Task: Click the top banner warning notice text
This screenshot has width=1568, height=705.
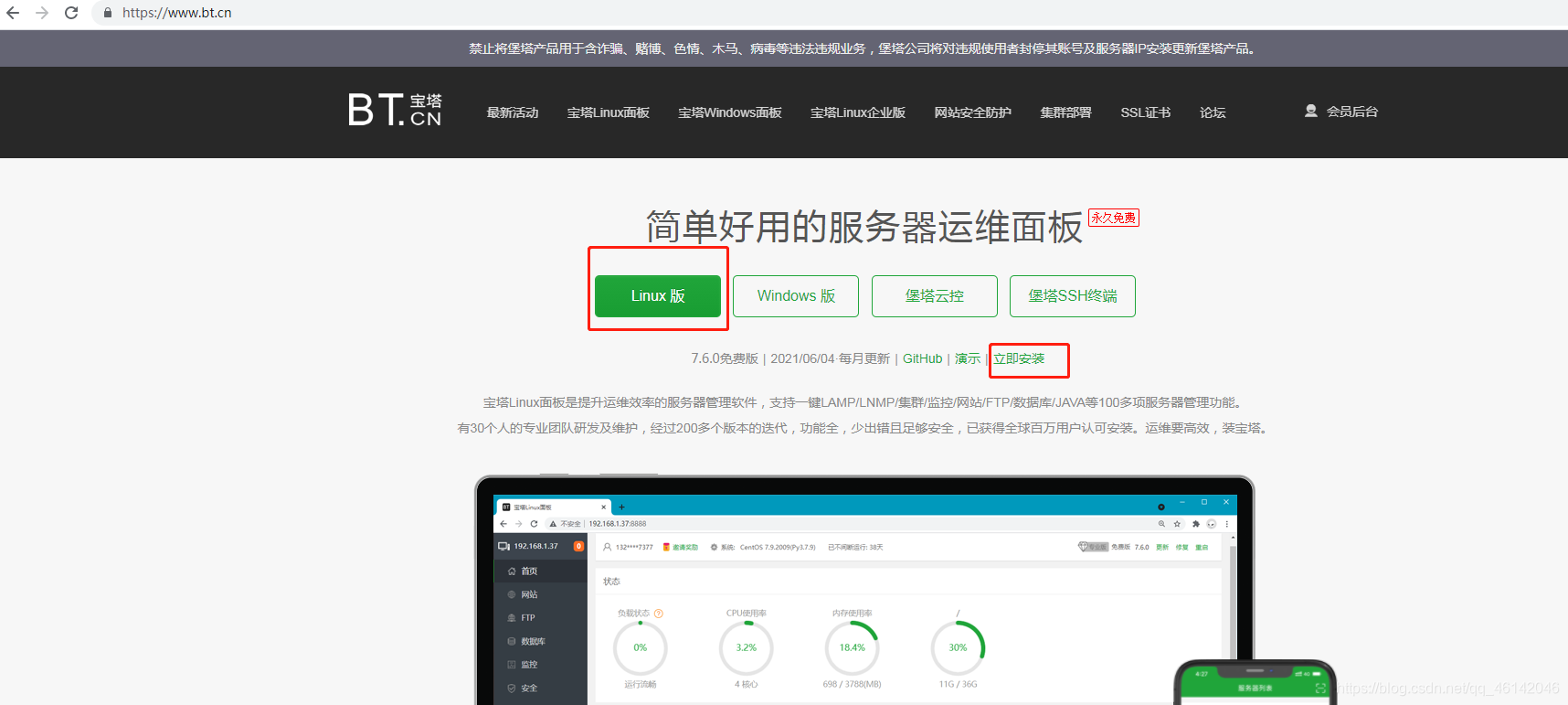Action: pyautogui.click(x=864, y=48)
